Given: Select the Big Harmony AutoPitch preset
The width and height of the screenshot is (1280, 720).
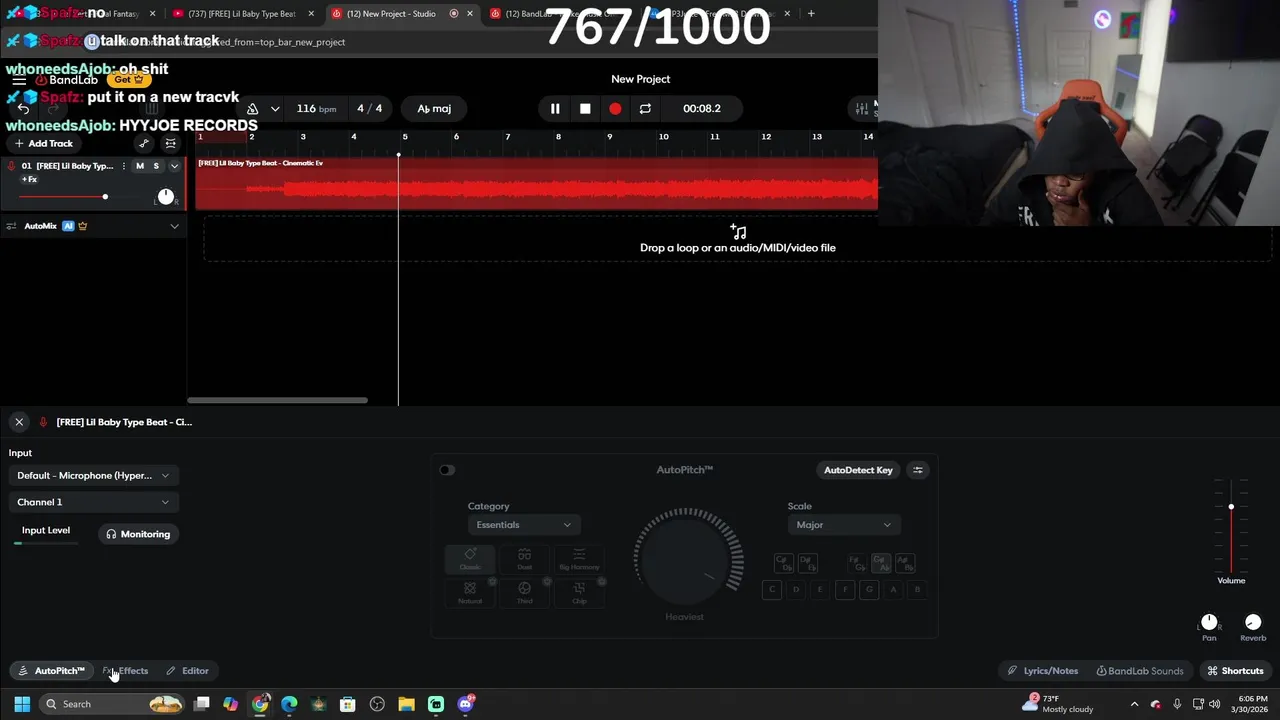Looking at the screenshot, I should click(x=579, y=560).
